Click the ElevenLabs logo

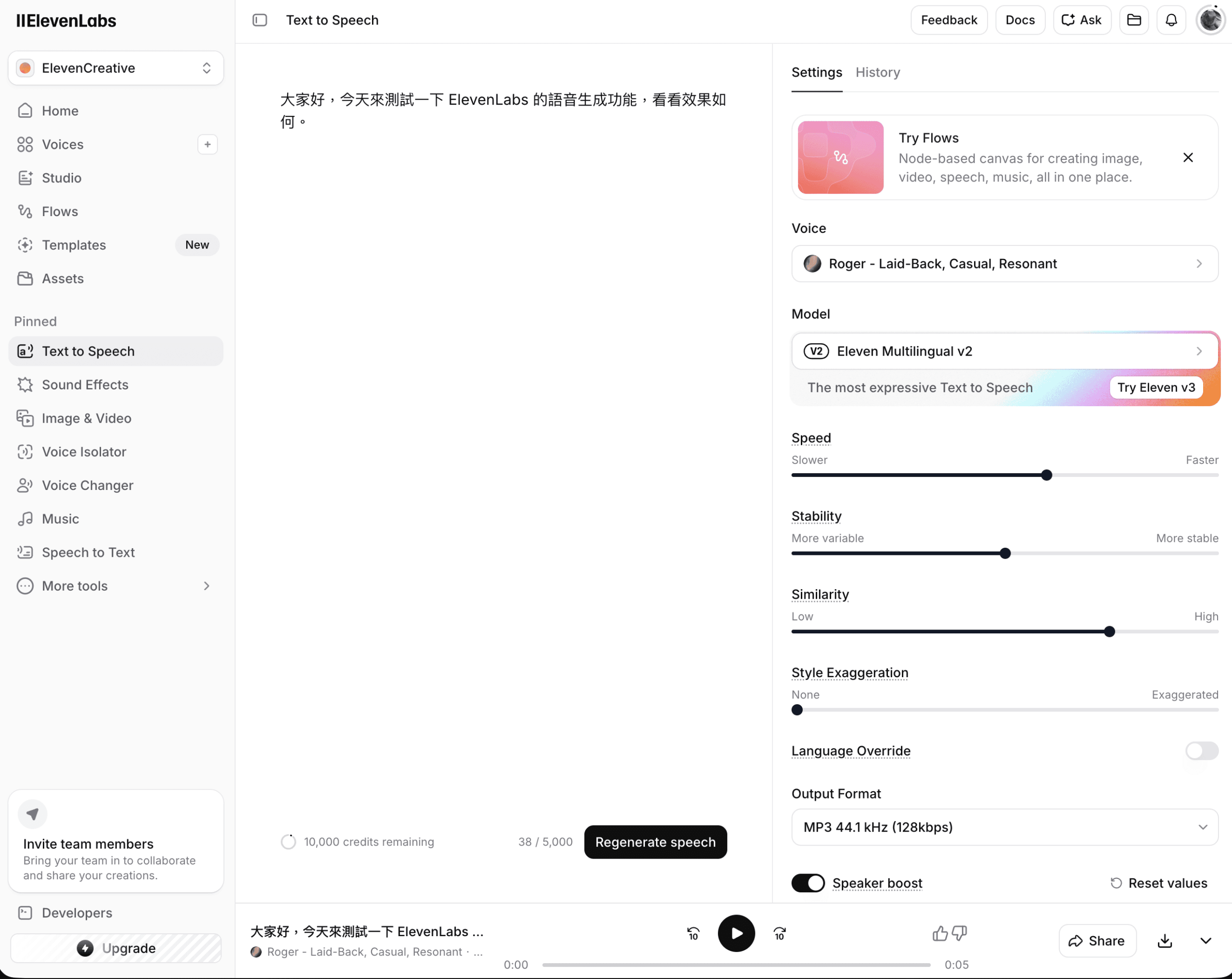pyautogui.click(x=66, y=21)
